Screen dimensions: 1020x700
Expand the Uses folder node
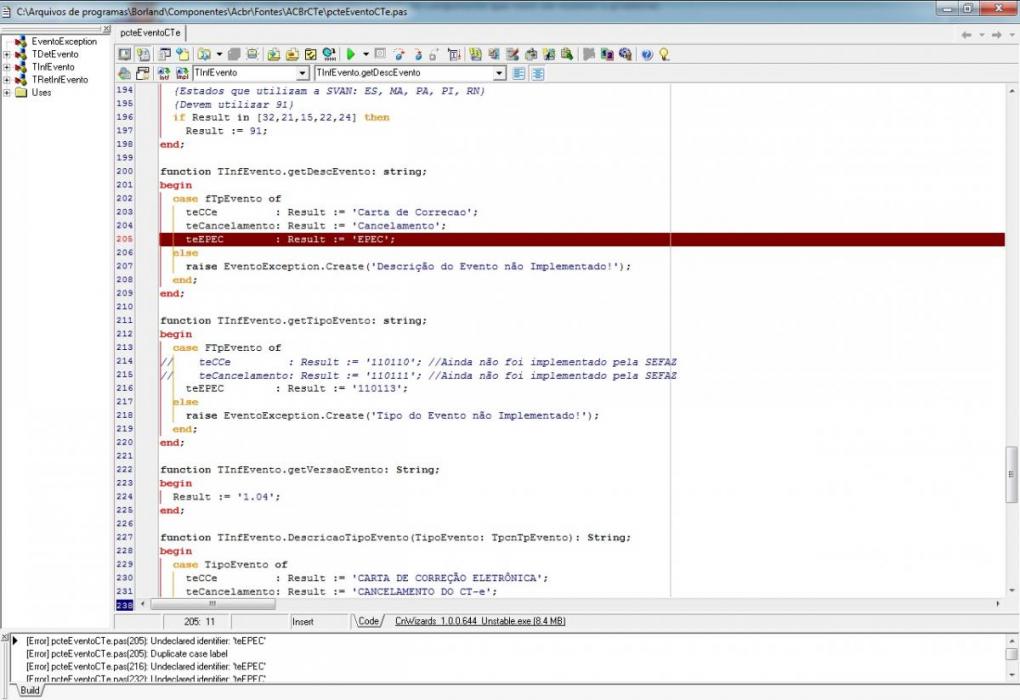[7, 92]
